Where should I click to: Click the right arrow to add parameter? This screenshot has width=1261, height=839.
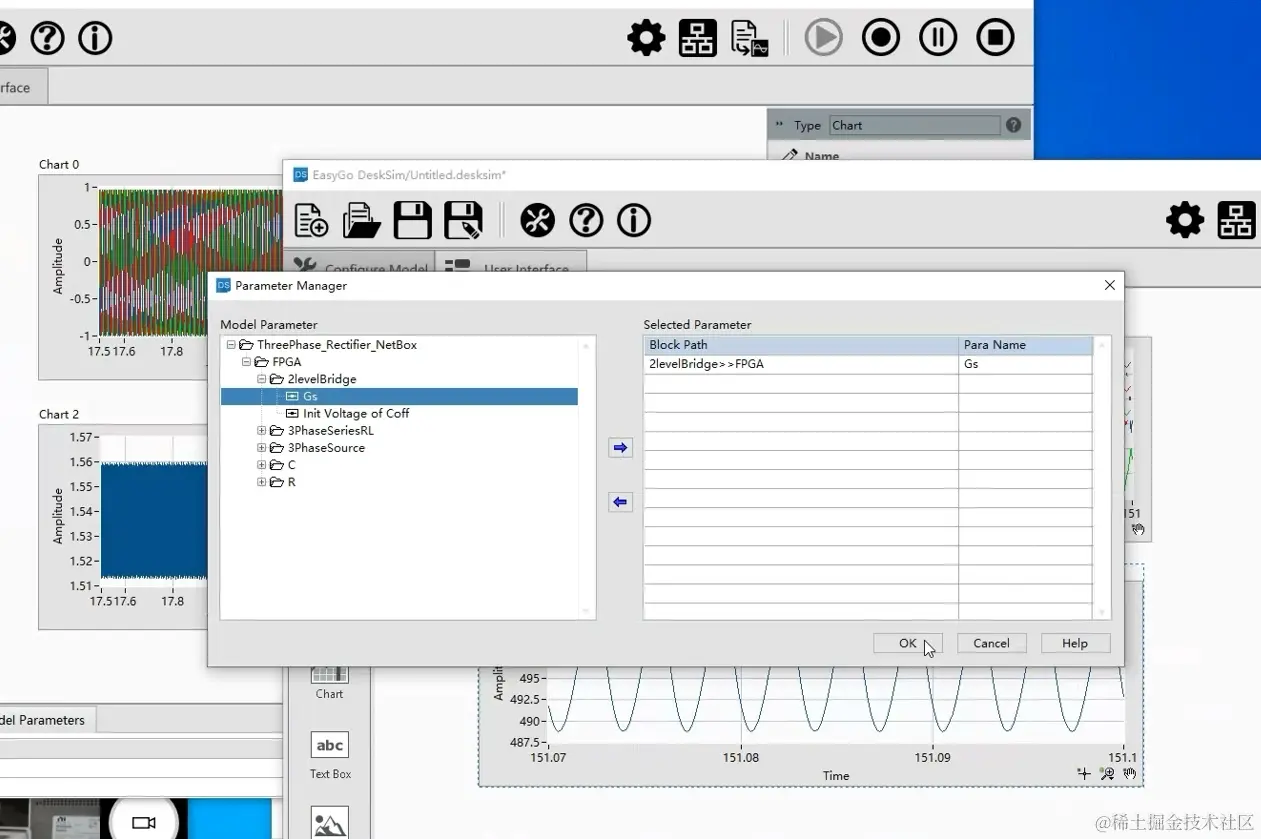(620, 448)
